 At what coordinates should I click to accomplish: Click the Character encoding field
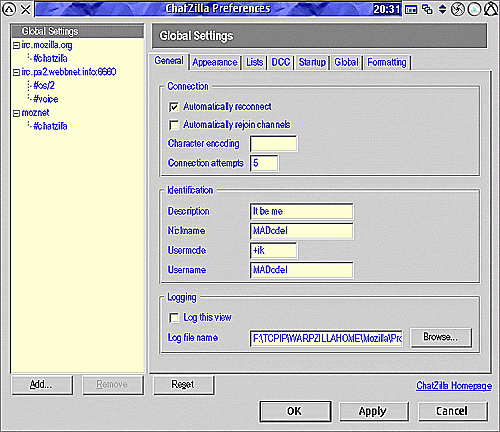pyautogui.click(x=274, y=144)
